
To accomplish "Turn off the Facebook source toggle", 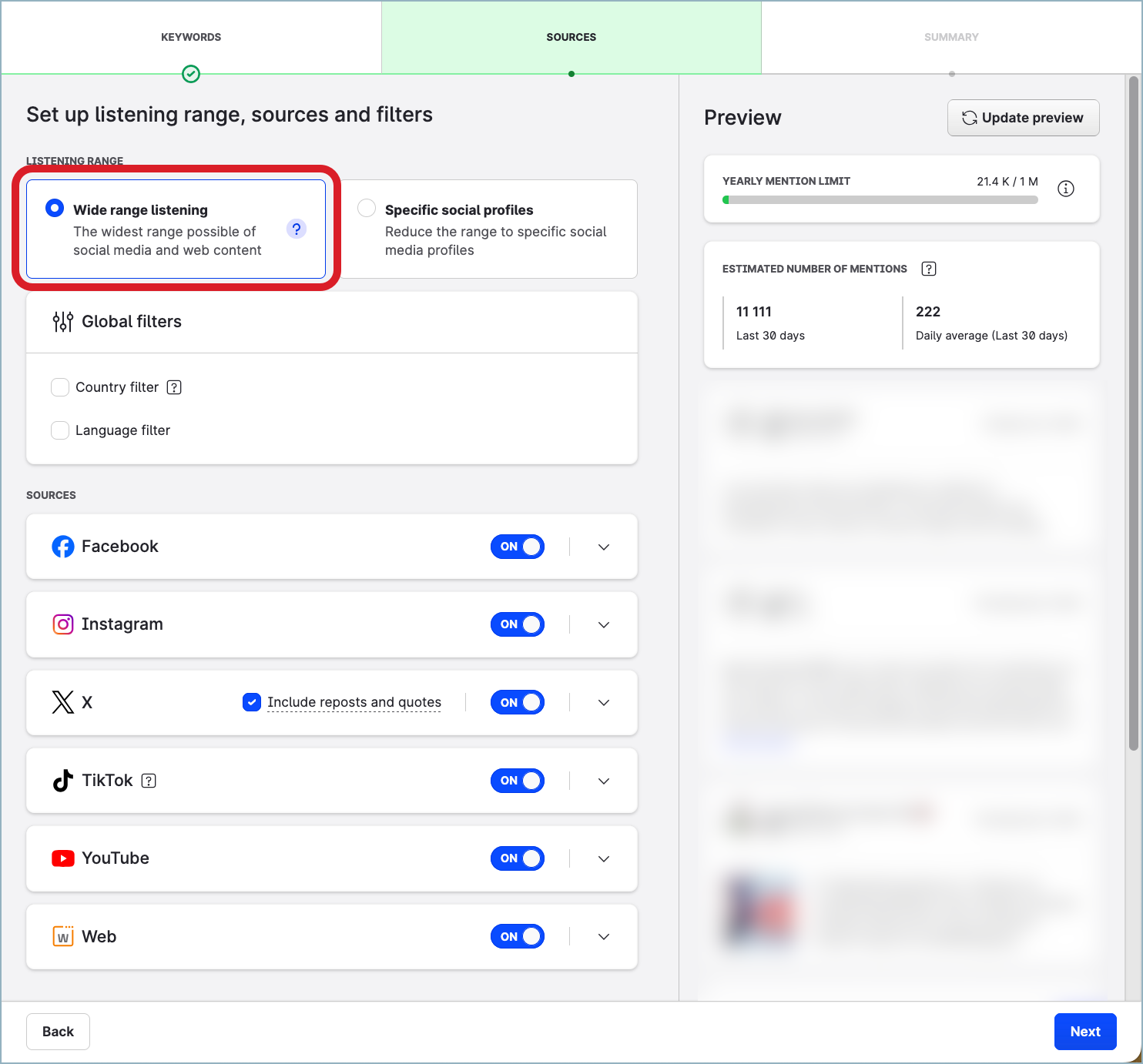I will tap(518, 547).
